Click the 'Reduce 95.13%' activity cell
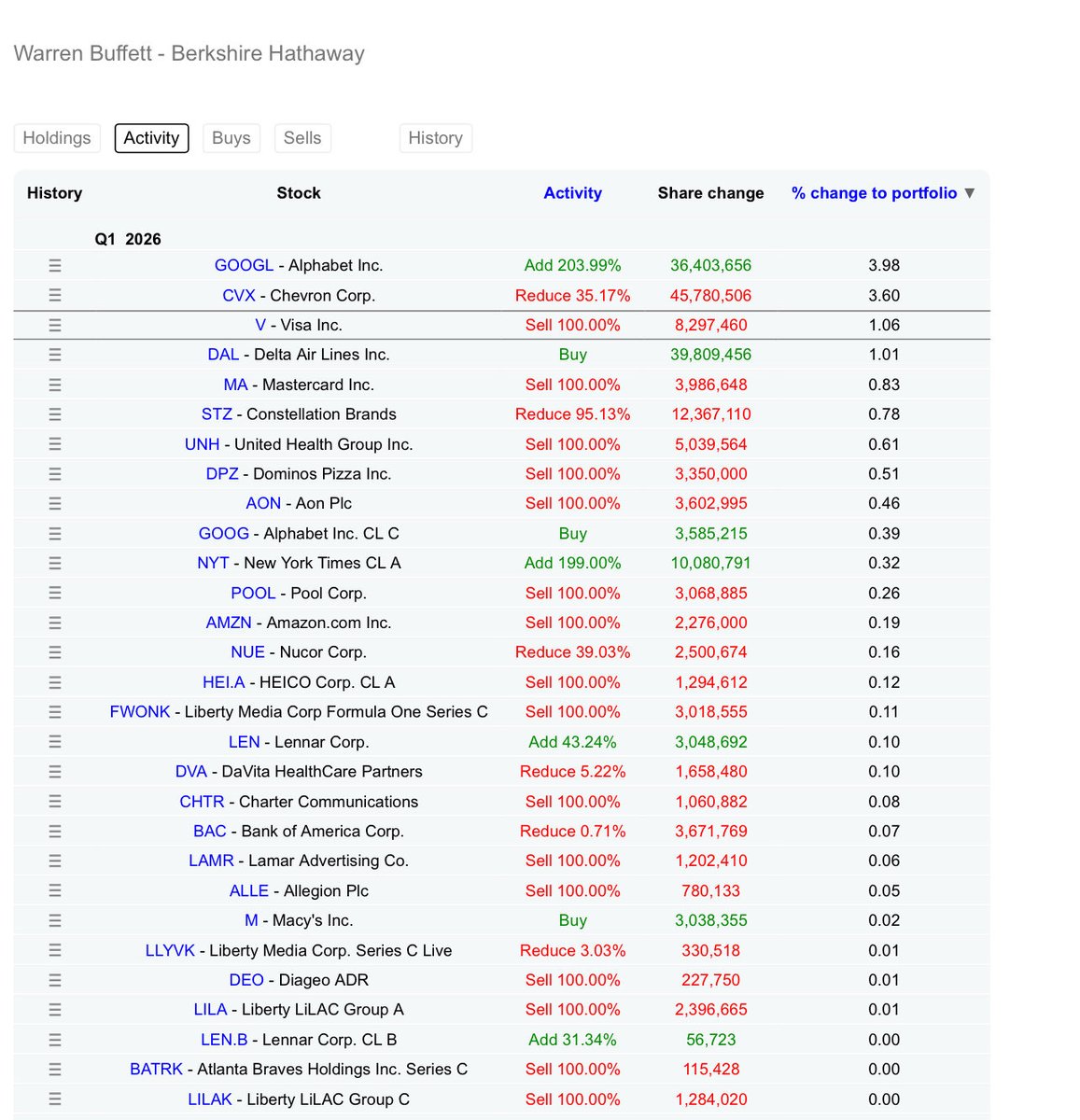This screenshot has height=1120, width=1080. point(573,414)
